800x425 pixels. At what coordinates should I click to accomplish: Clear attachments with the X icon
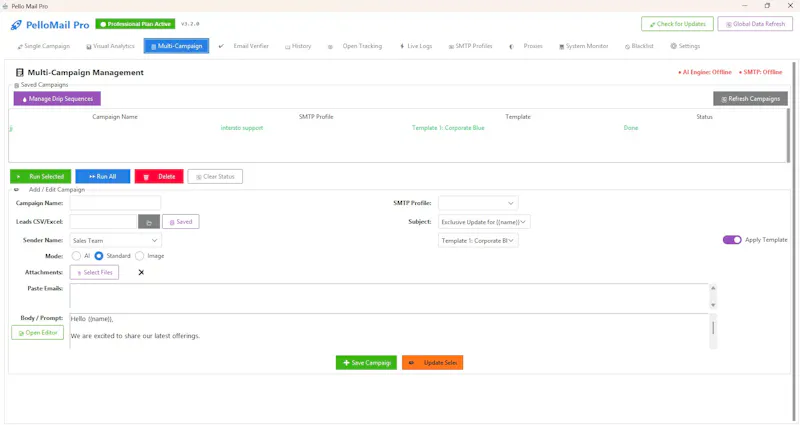pos(141,272)
